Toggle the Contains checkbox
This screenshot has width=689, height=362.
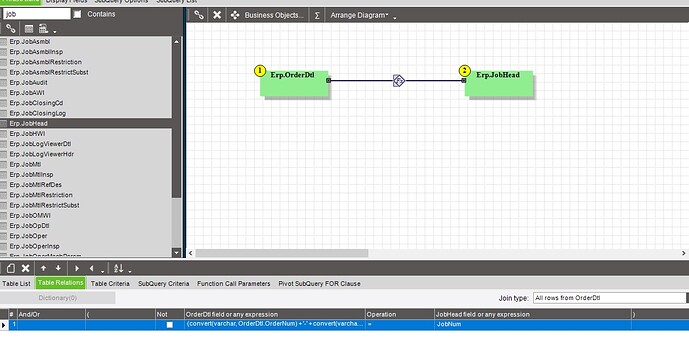point(77,14)
